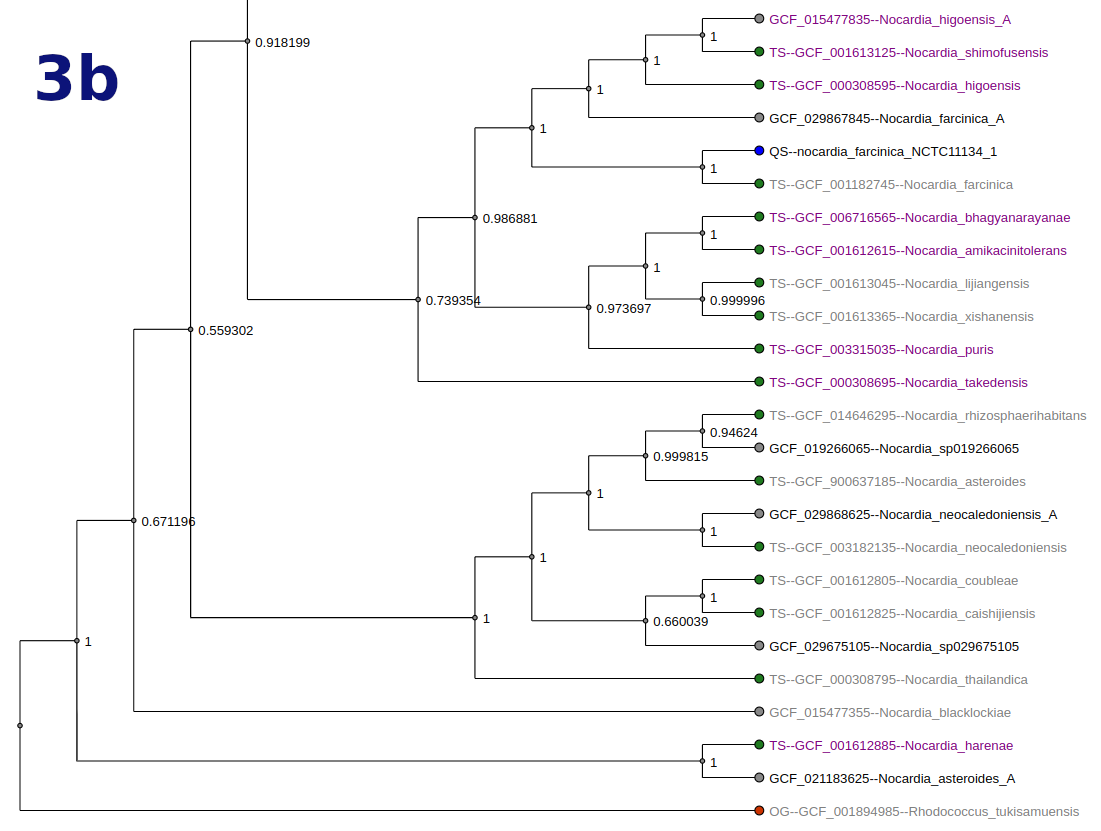Click the grey marker for Nocardia_blacklockiae
1101x831 pixels.
(x=759, y=712)
